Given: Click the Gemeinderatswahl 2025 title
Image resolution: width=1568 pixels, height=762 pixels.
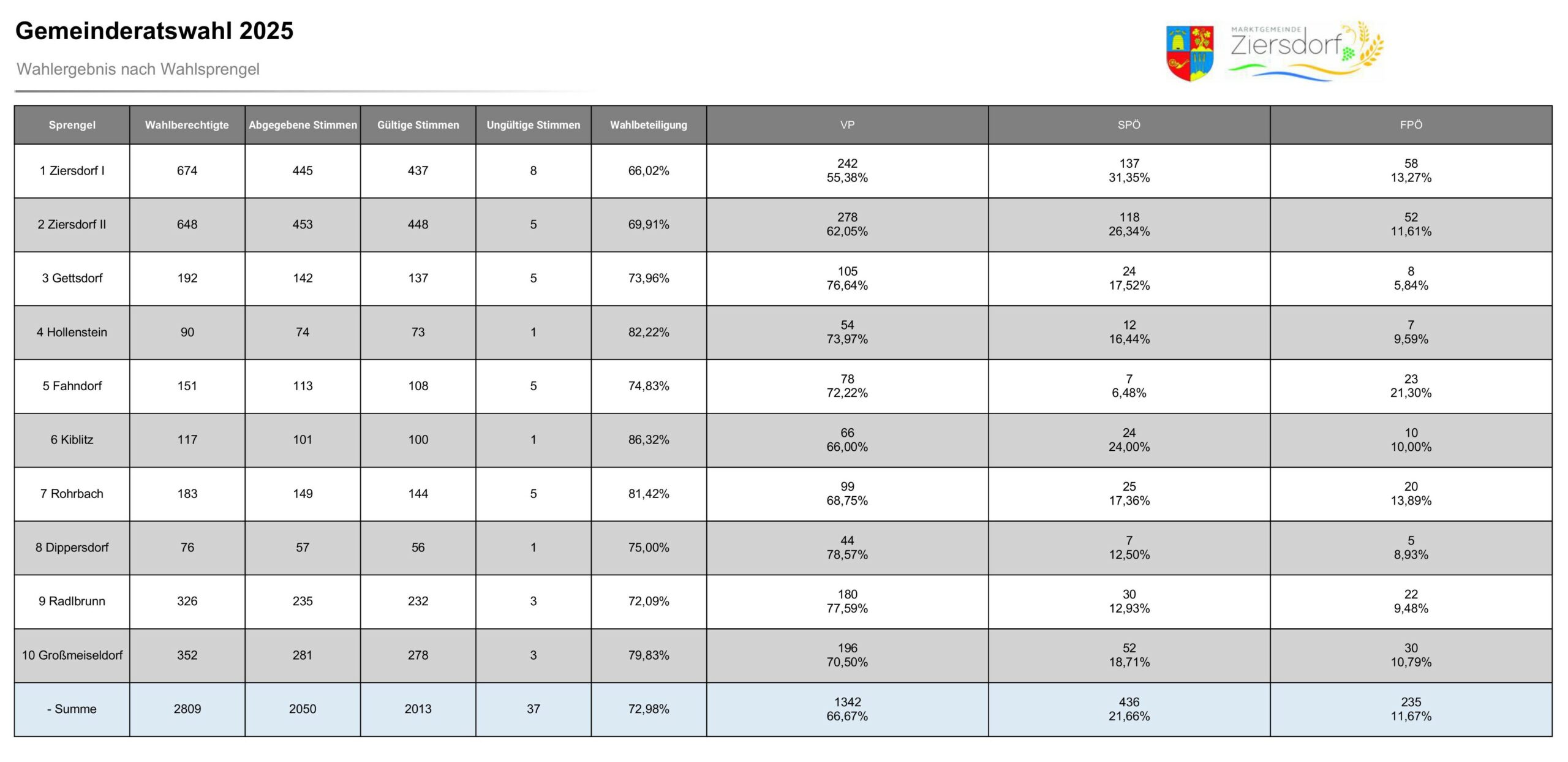Looking at the screenshot, I should point(154,31).
